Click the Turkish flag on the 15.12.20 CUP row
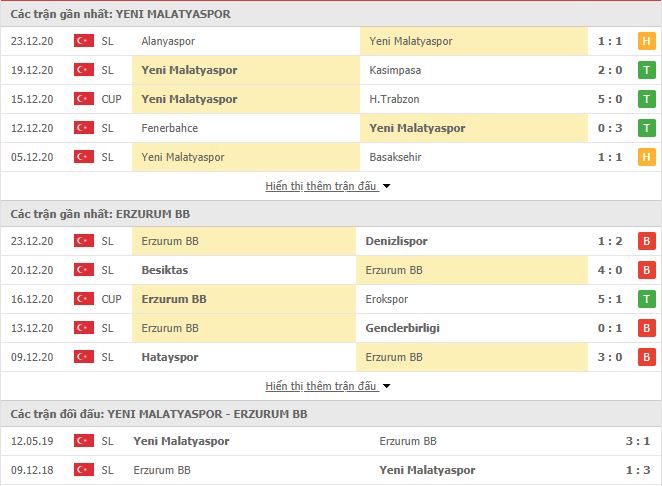 (x=84, y=99)
